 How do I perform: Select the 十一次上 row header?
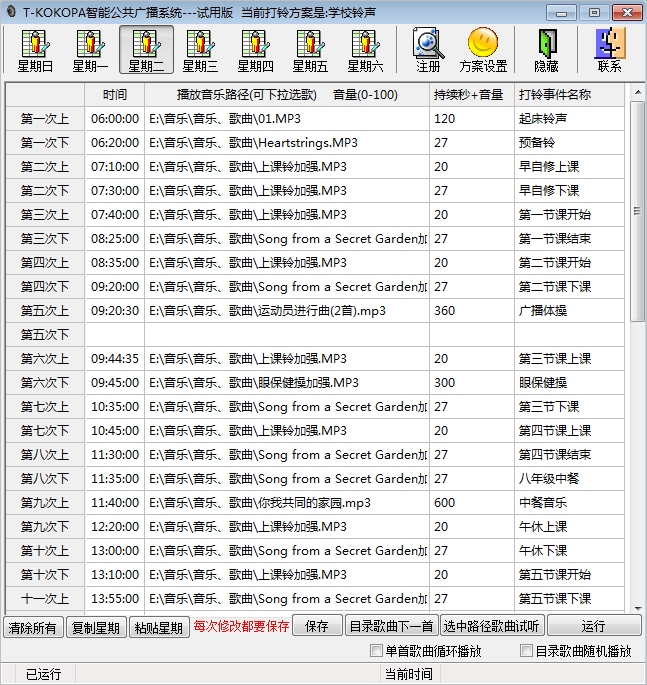click(45, 599)
